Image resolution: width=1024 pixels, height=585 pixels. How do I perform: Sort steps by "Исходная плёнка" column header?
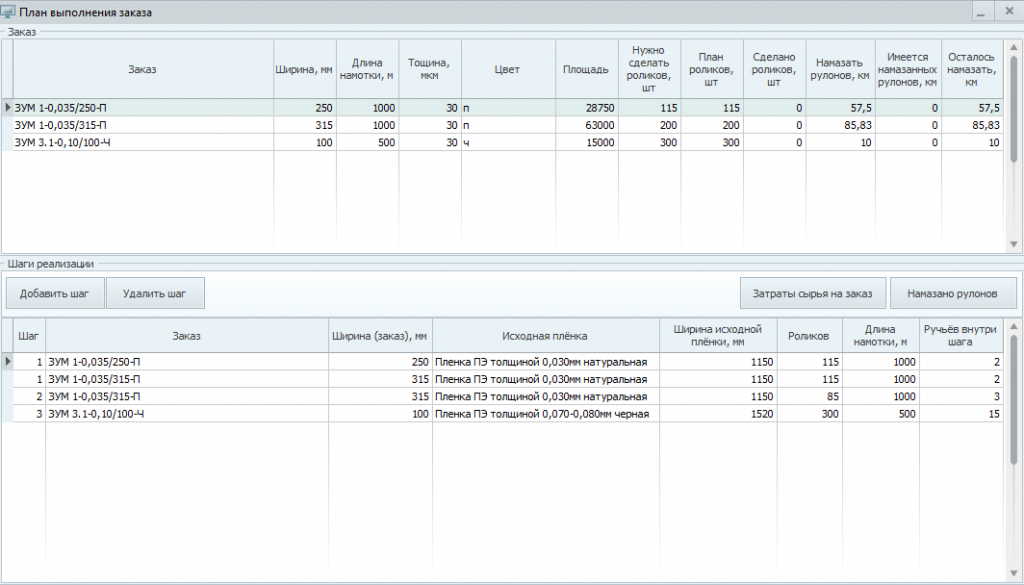tap(545, 336)
